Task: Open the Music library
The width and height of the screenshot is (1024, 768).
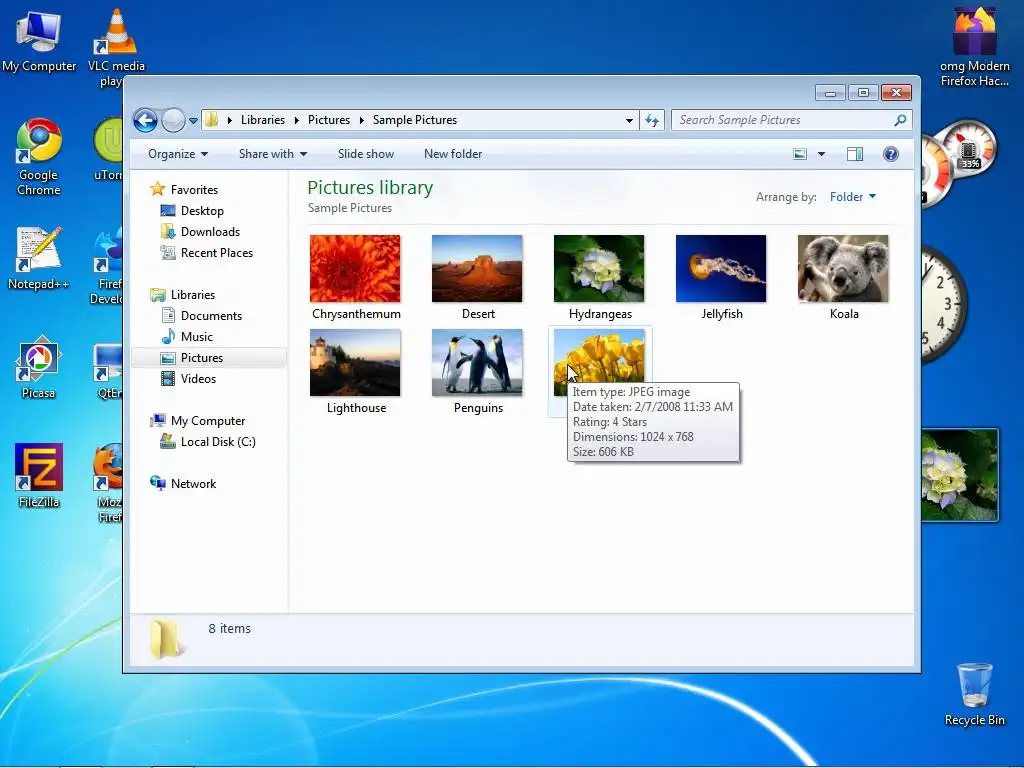Action: [197, 337]
